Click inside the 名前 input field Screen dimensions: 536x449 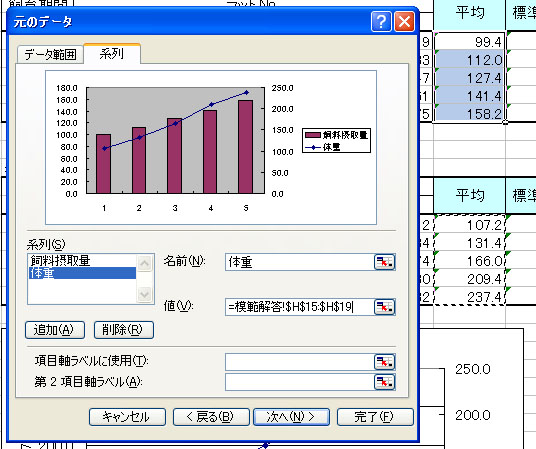click(x=300, y=262)
